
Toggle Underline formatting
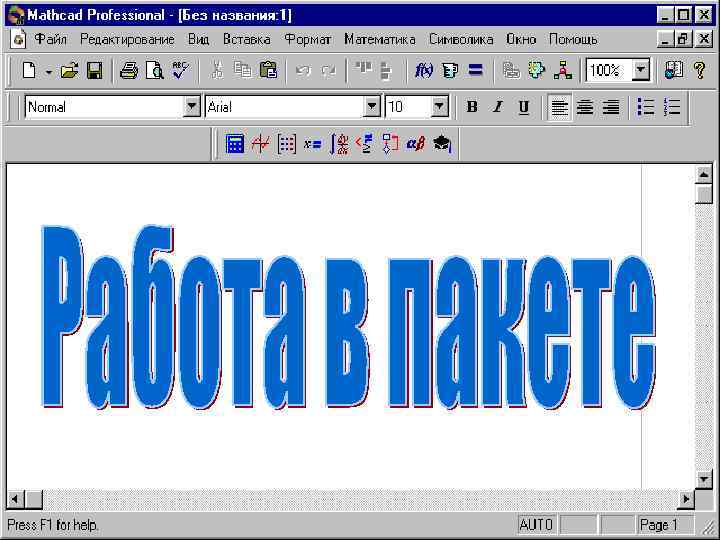[x=523, y=107]
